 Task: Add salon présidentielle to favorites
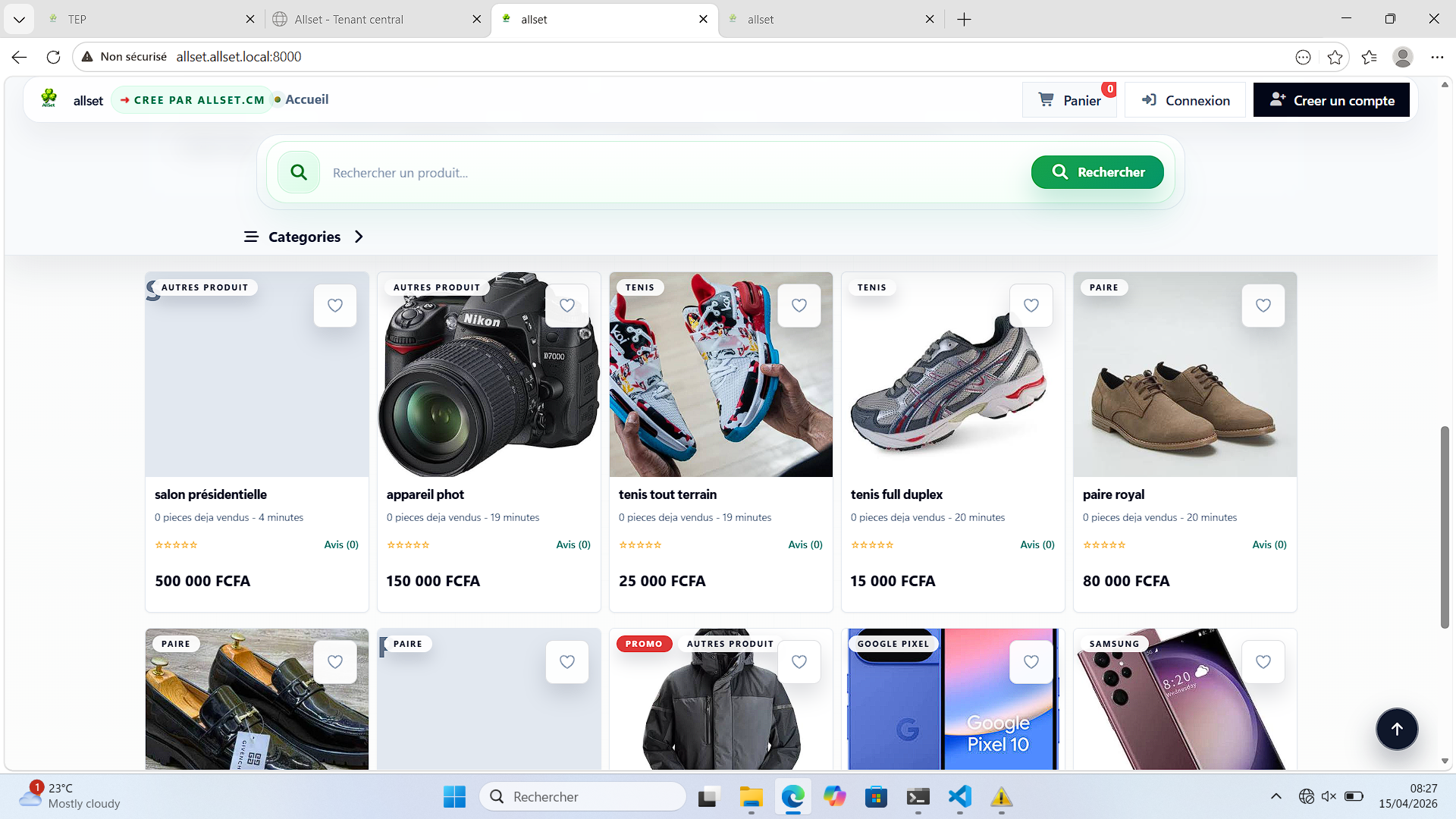335,306
